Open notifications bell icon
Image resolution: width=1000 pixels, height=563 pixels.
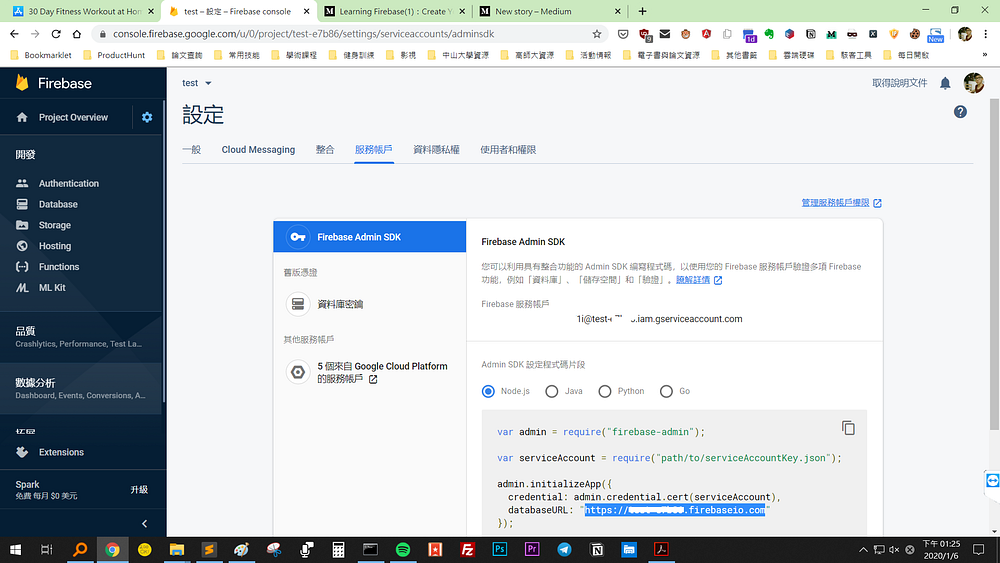[945, 83]
